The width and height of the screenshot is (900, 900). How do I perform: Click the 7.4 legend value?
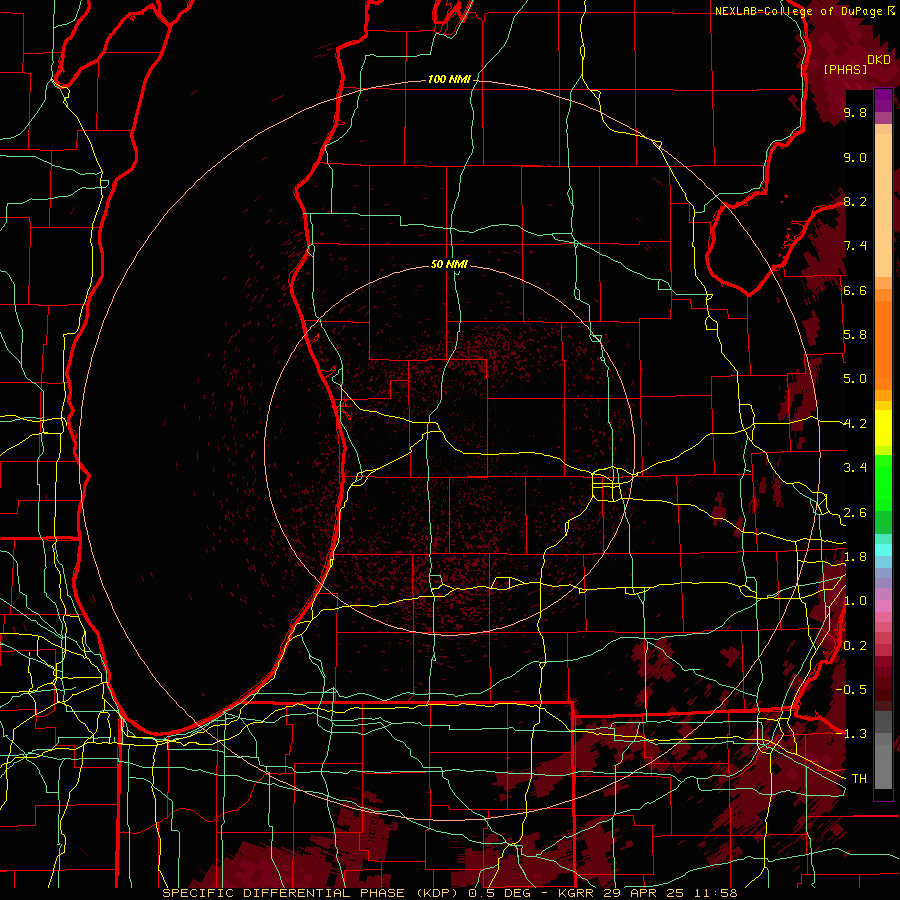click(x=855, y=246)
